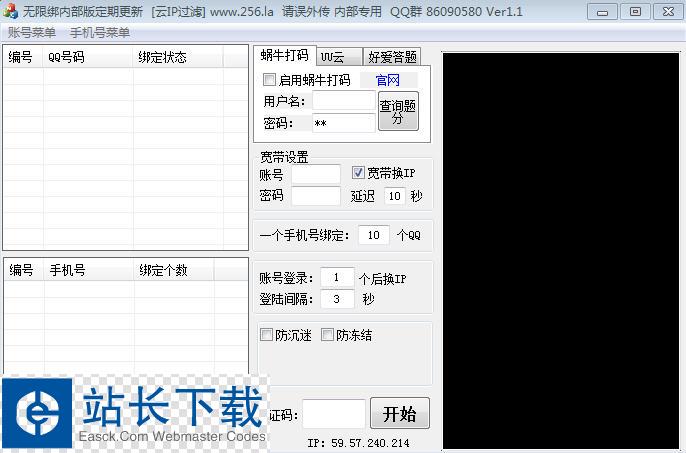Click the 绑定状态 column header

178,57
